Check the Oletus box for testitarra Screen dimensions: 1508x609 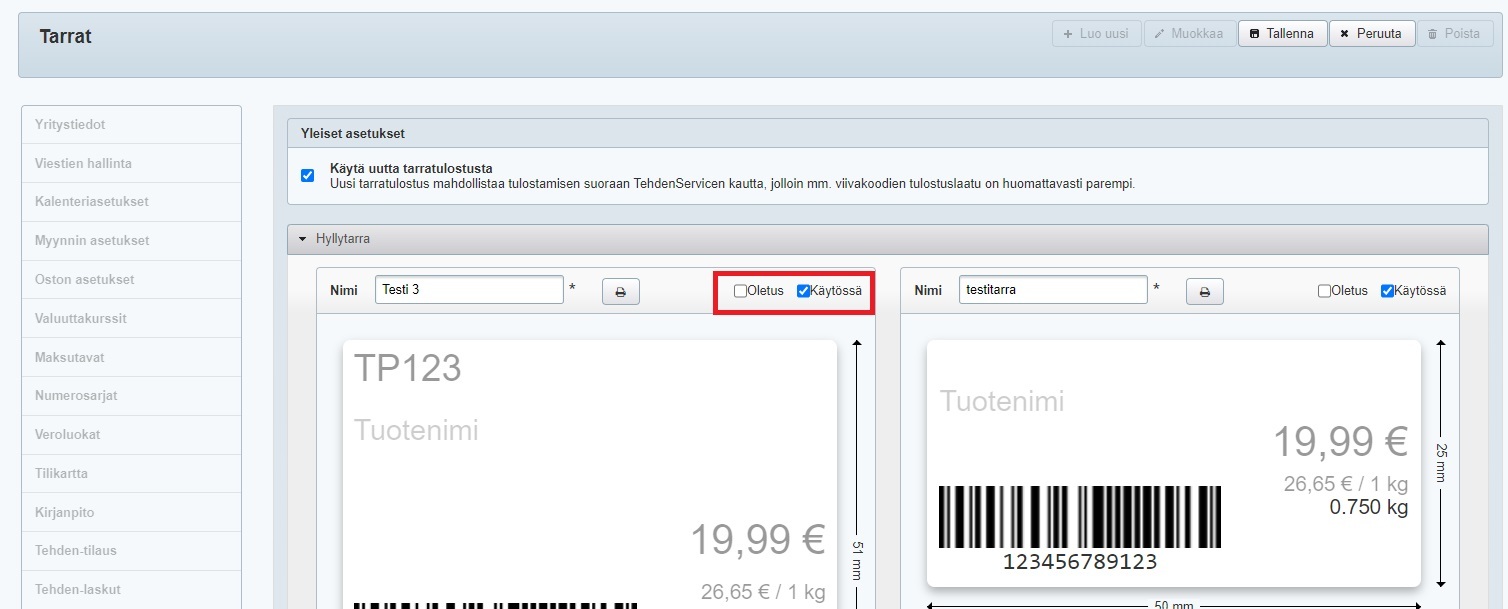tap(1324, 291)
